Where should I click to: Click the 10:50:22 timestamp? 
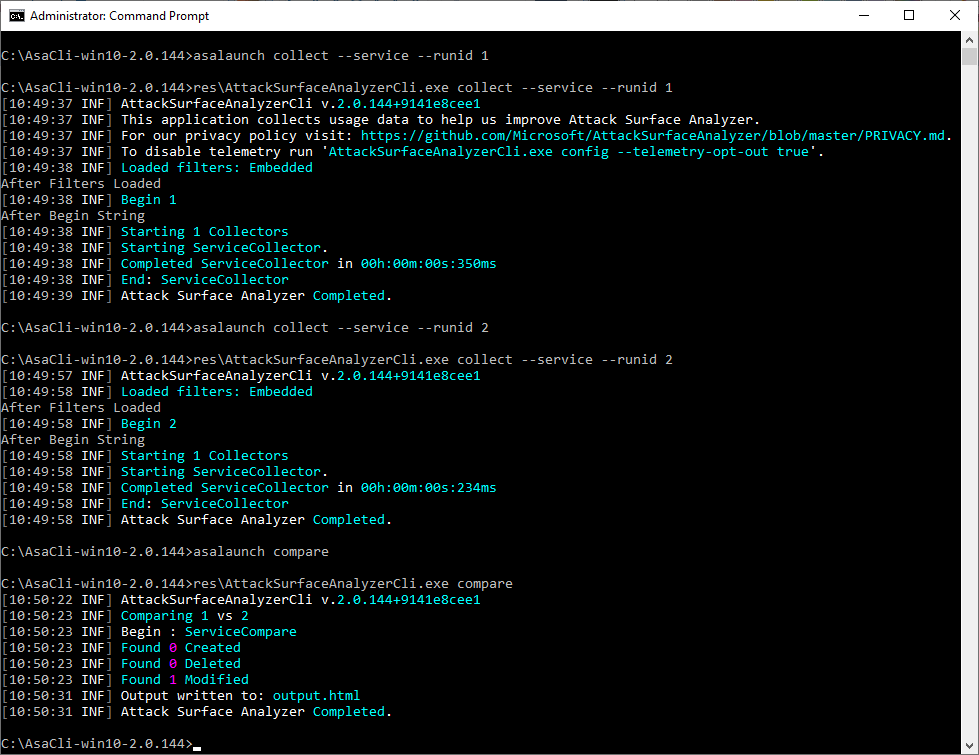coord(41,600)
